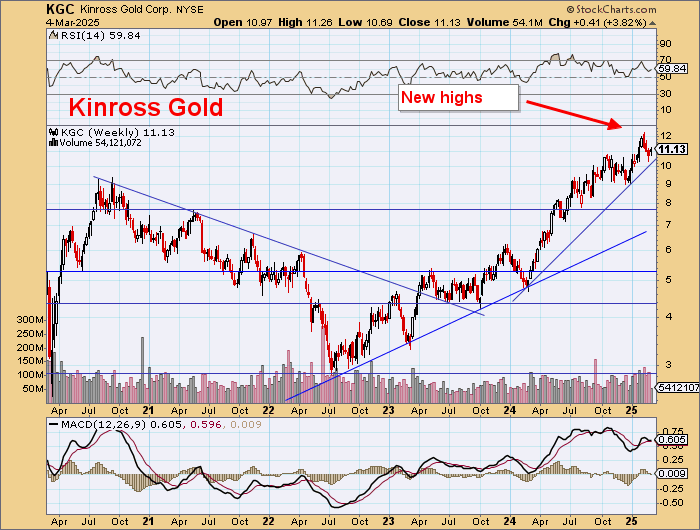Click the Kinross Gold Corp. company name

point(126,9)
